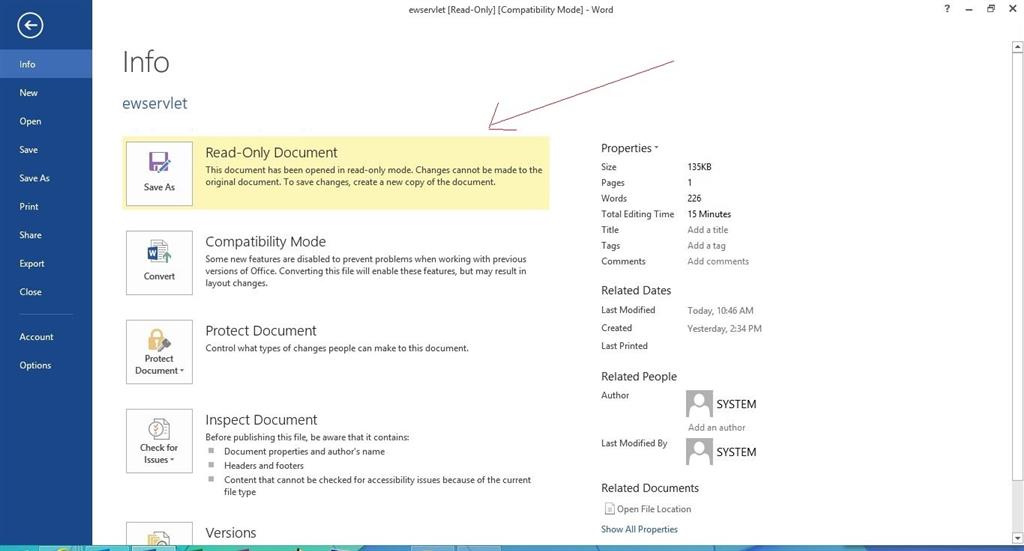Click the Related People heading

[x=639, y=377]
